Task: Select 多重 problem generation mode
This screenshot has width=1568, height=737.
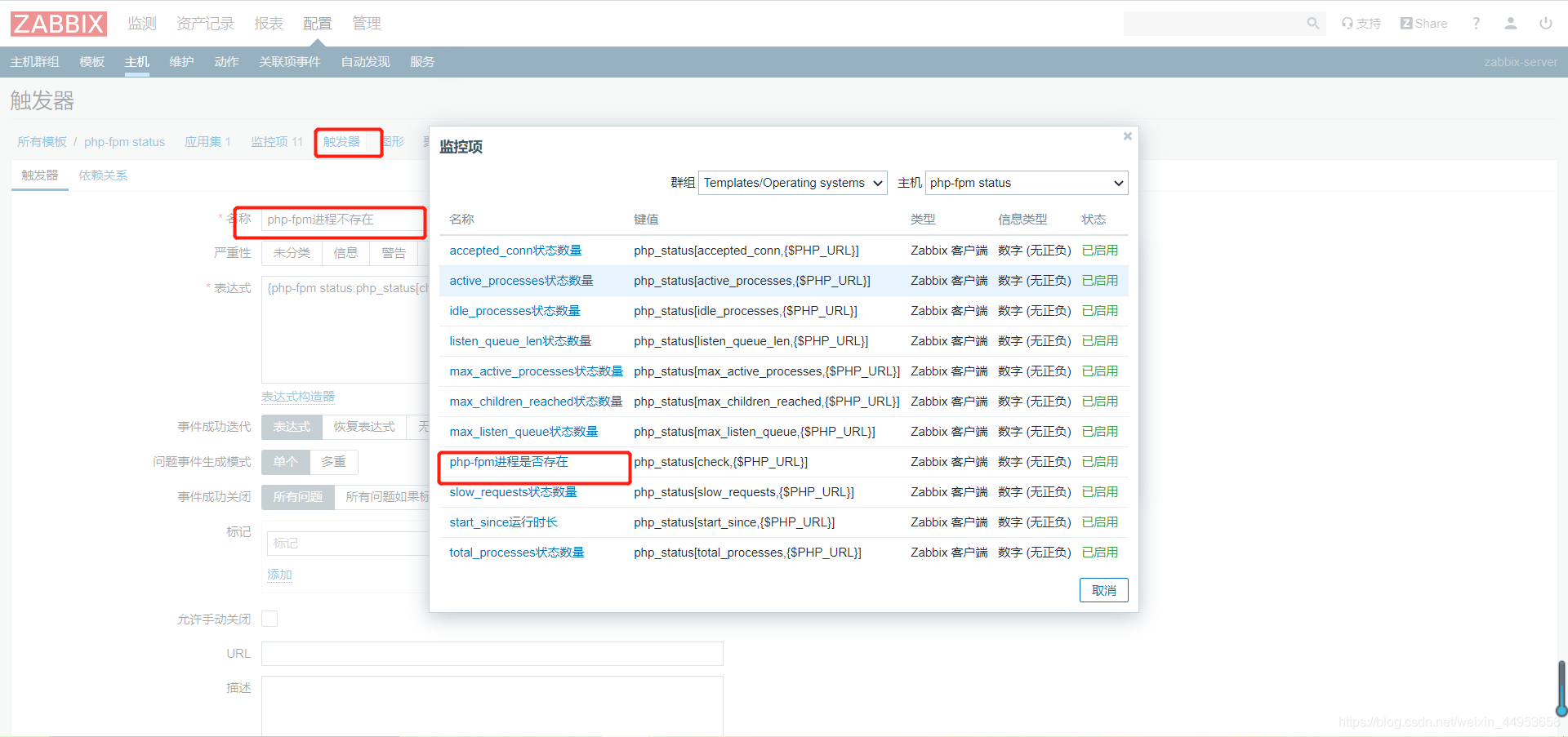Action: point(333,462)
